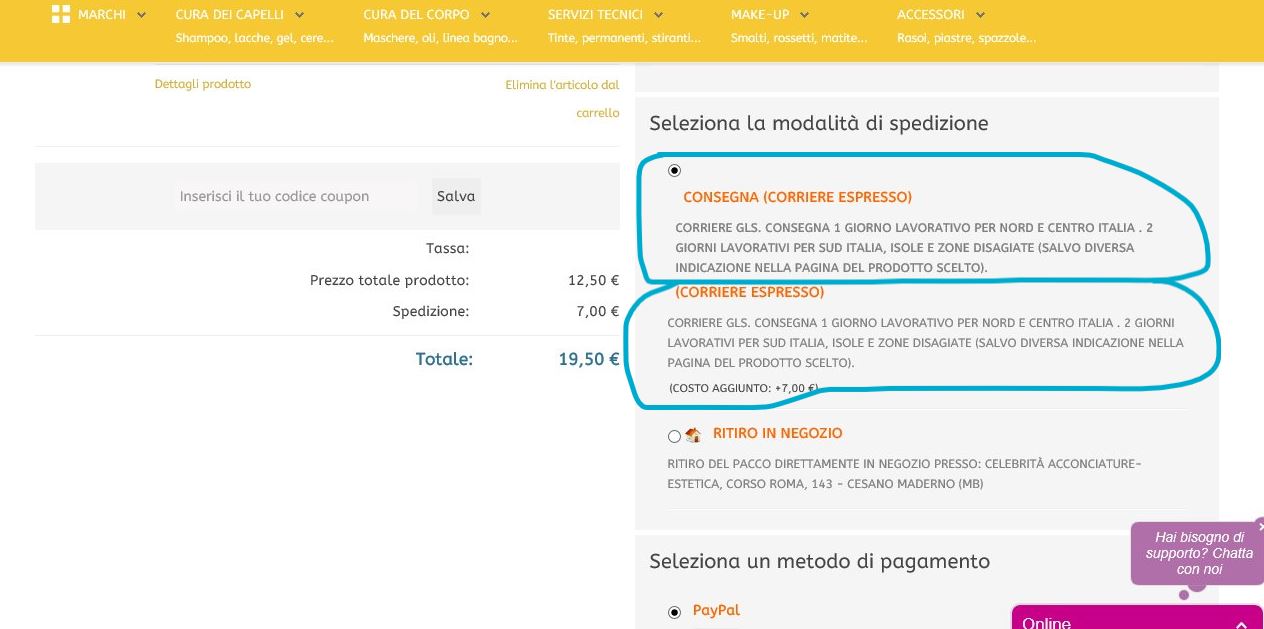Expand the Online chat widget chevron
This screenshot has height=629, width=1264.
click(x=1241, y=624)
